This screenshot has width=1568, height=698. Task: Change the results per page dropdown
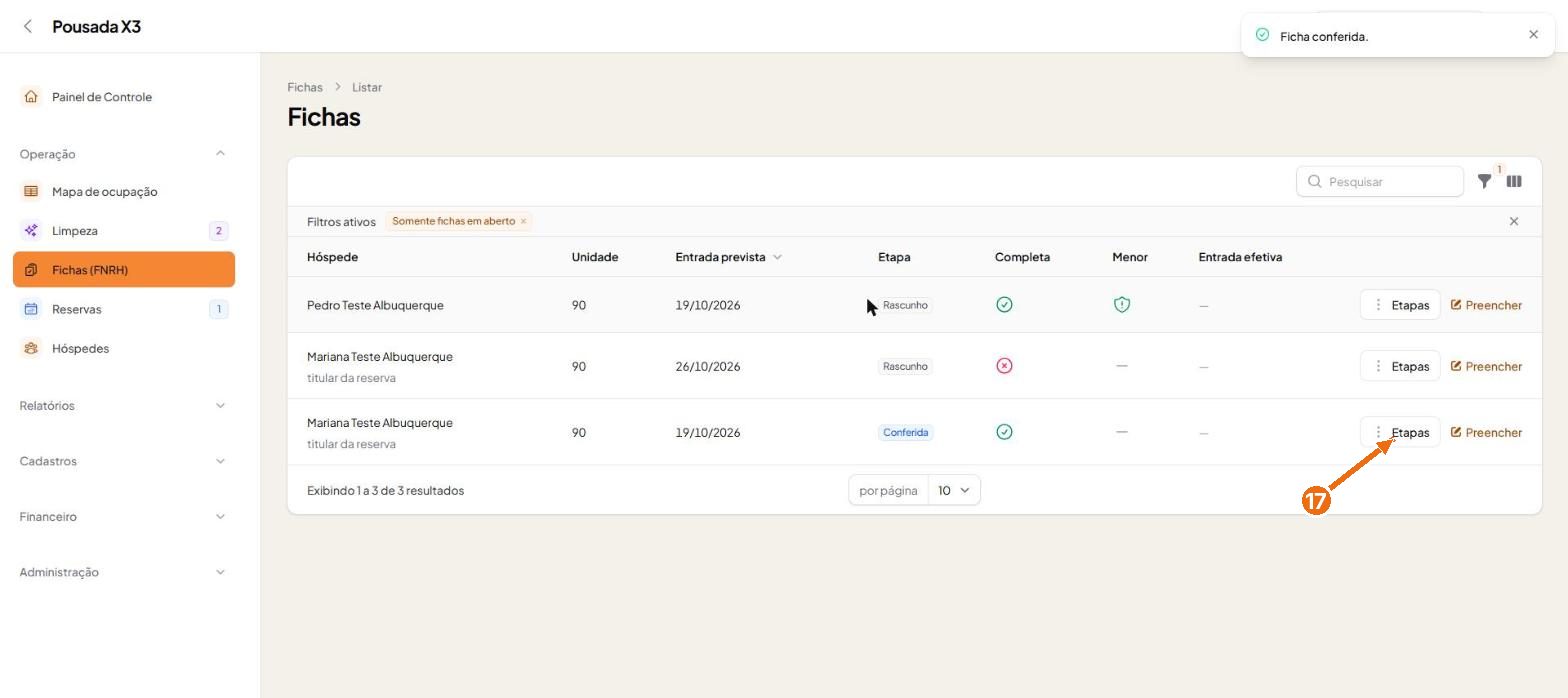click(954, 490)
